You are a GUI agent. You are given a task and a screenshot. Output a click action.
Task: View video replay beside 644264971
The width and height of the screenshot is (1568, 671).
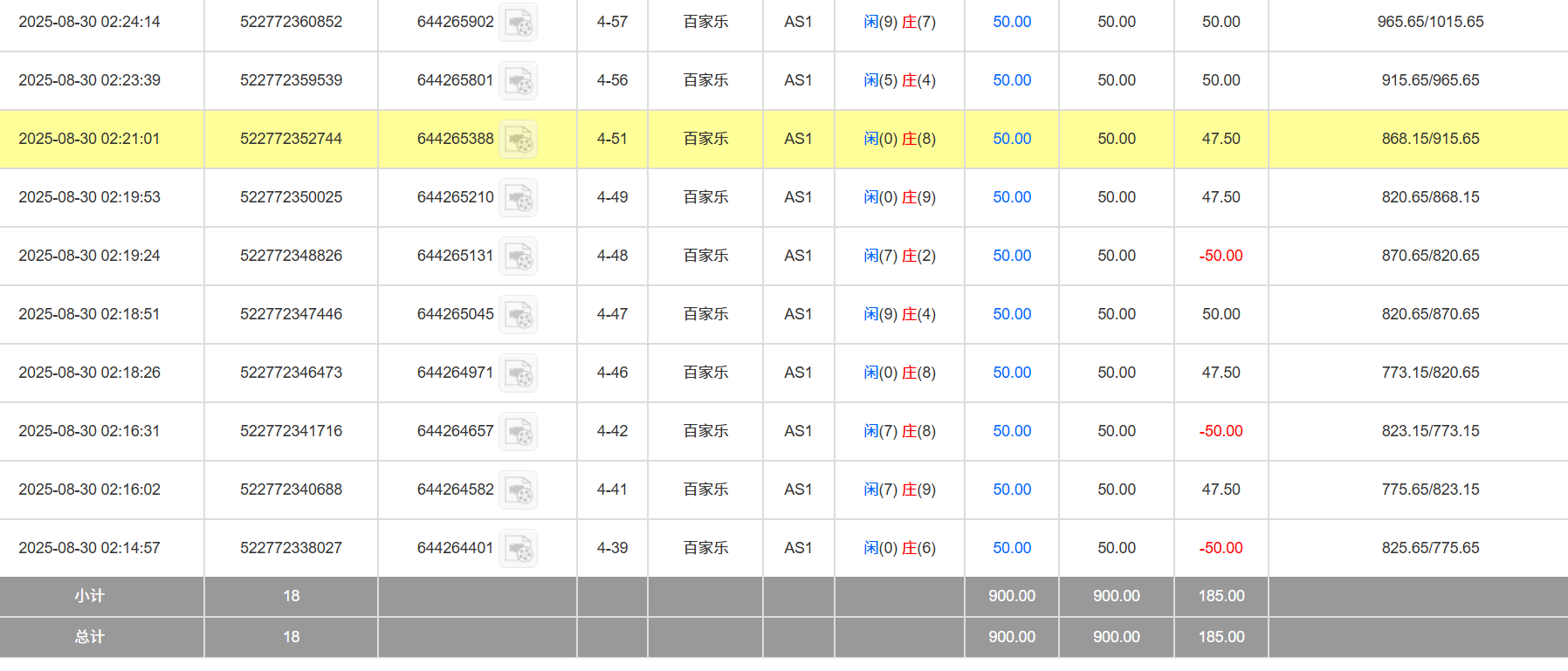(x=519, y=373)
